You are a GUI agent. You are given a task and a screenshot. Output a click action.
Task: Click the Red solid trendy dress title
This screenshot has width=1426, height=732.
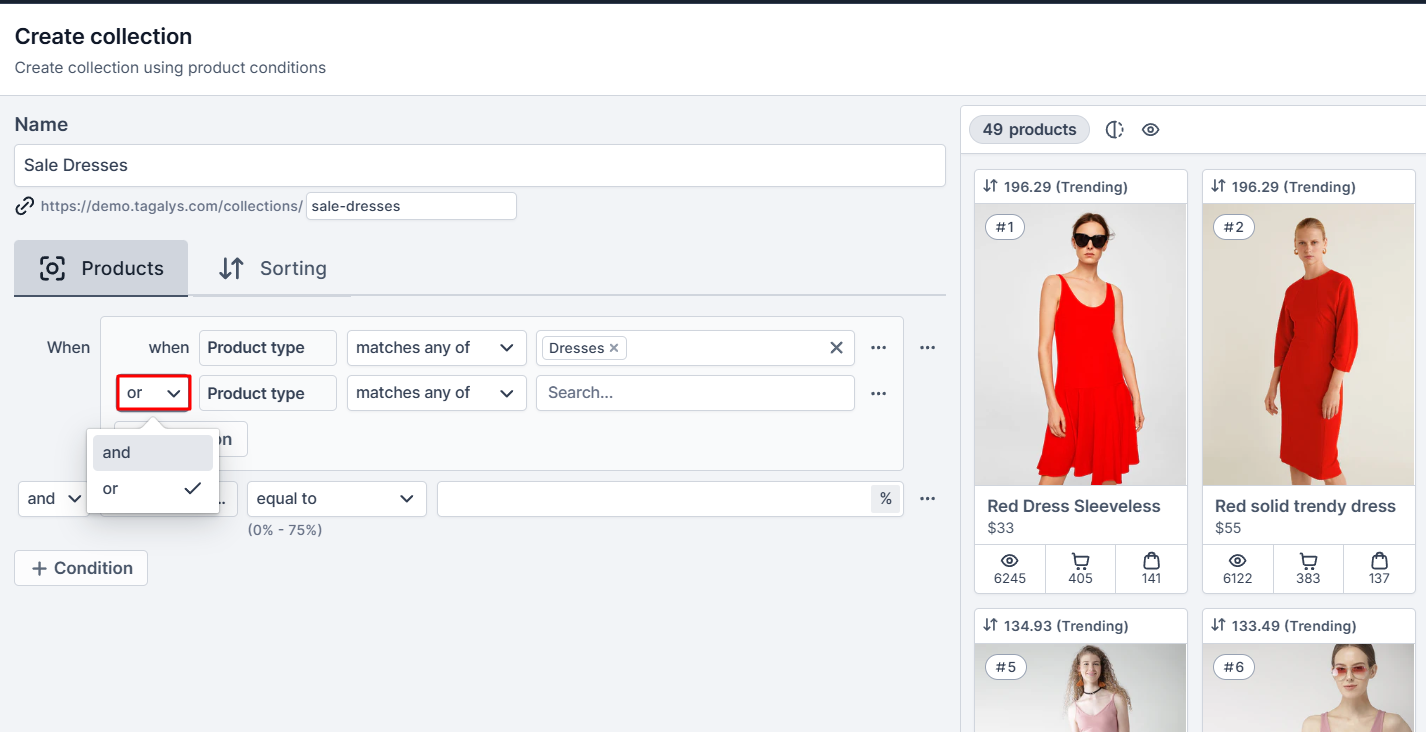(1305, 506)
